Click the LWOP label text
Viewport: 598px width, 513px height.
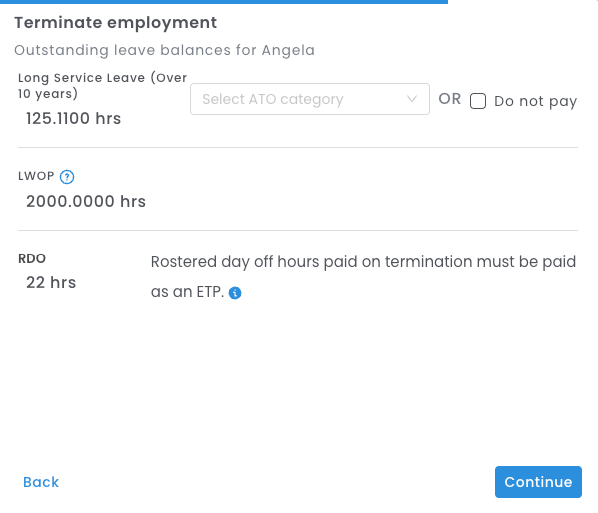36,176
